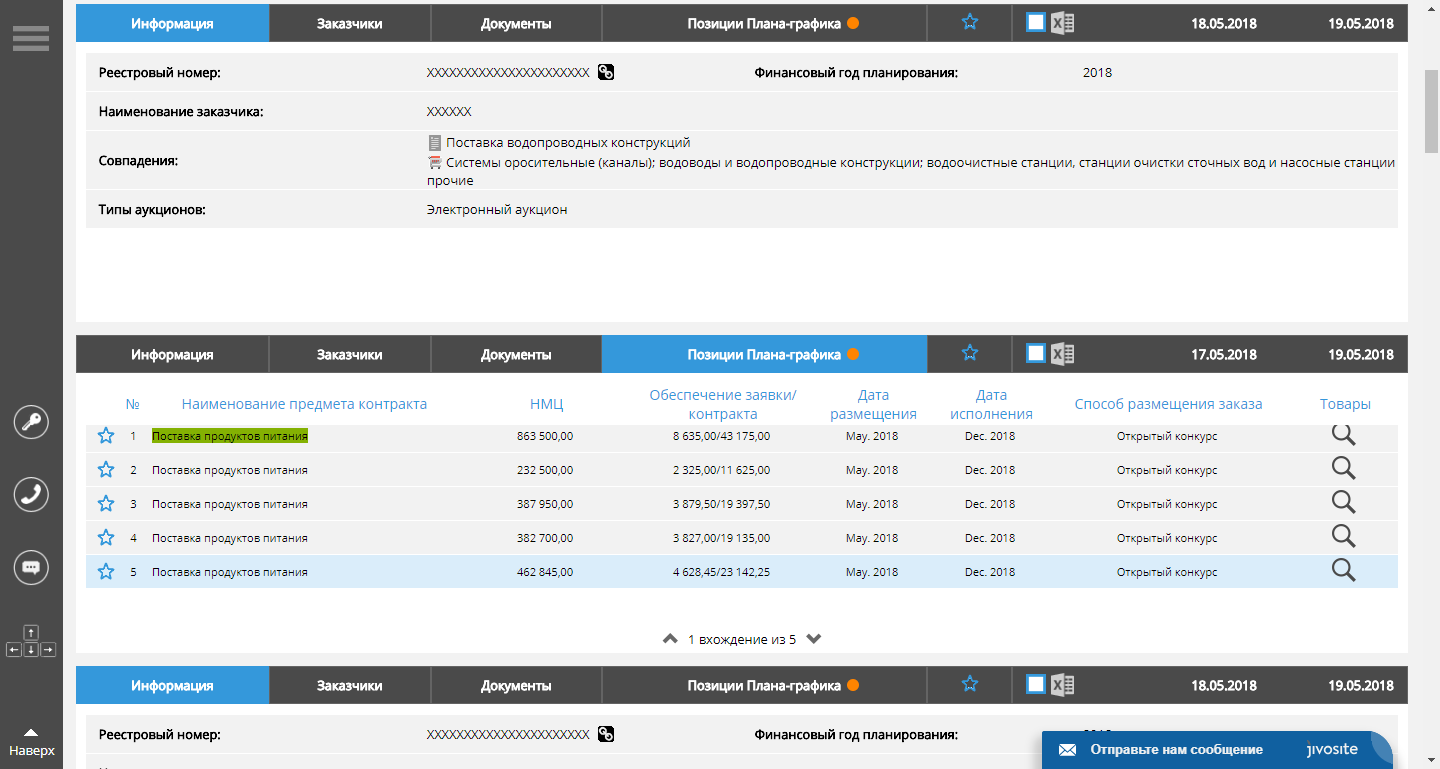1440x769 pixels.
Task: Star row 1 of the positions table
Action: tap(106, 436)
